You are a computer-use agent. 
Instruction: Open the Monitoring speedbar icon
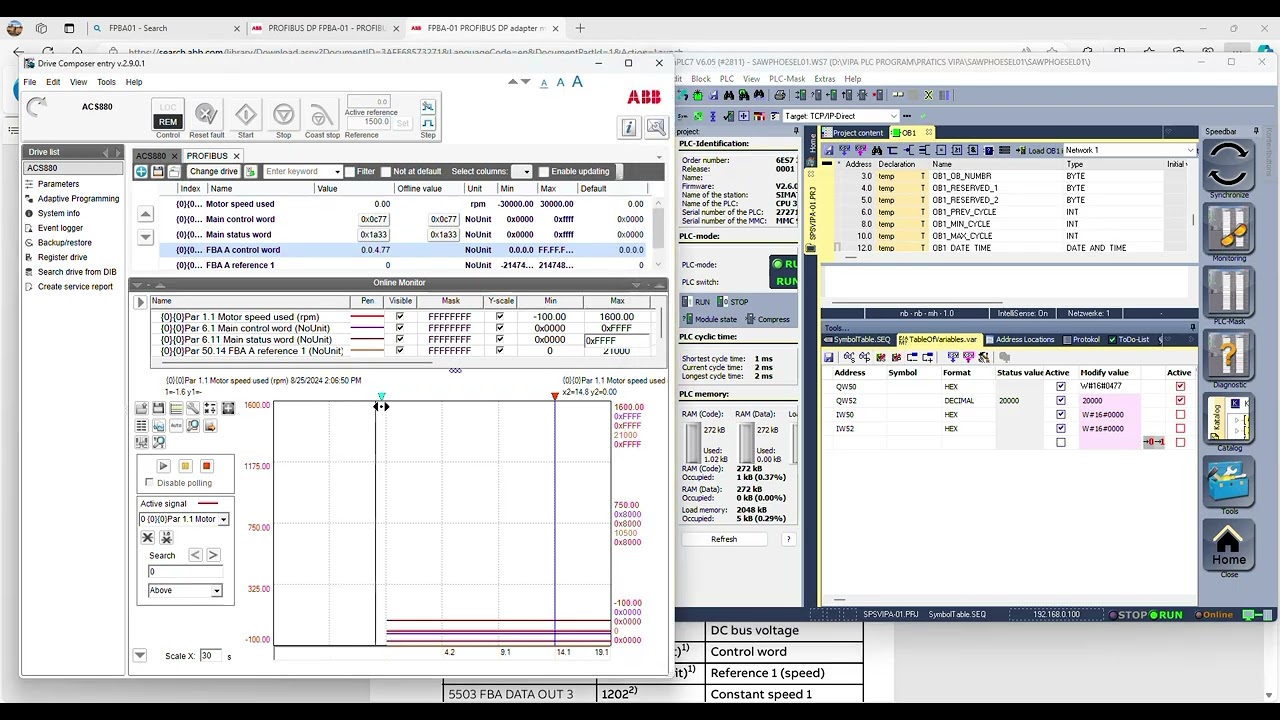point(1229,230)
